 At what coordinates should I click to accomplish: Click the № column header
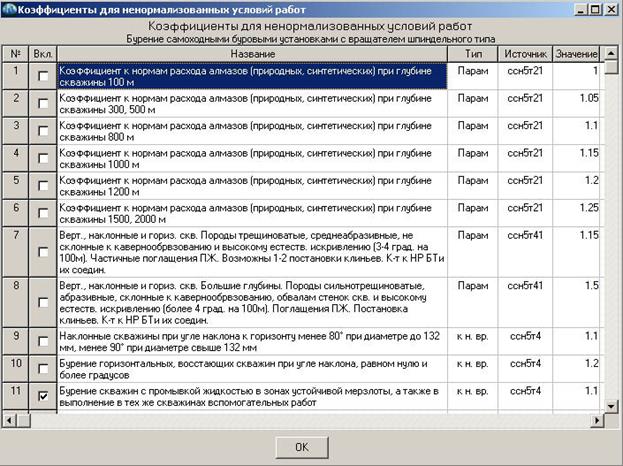15,54
